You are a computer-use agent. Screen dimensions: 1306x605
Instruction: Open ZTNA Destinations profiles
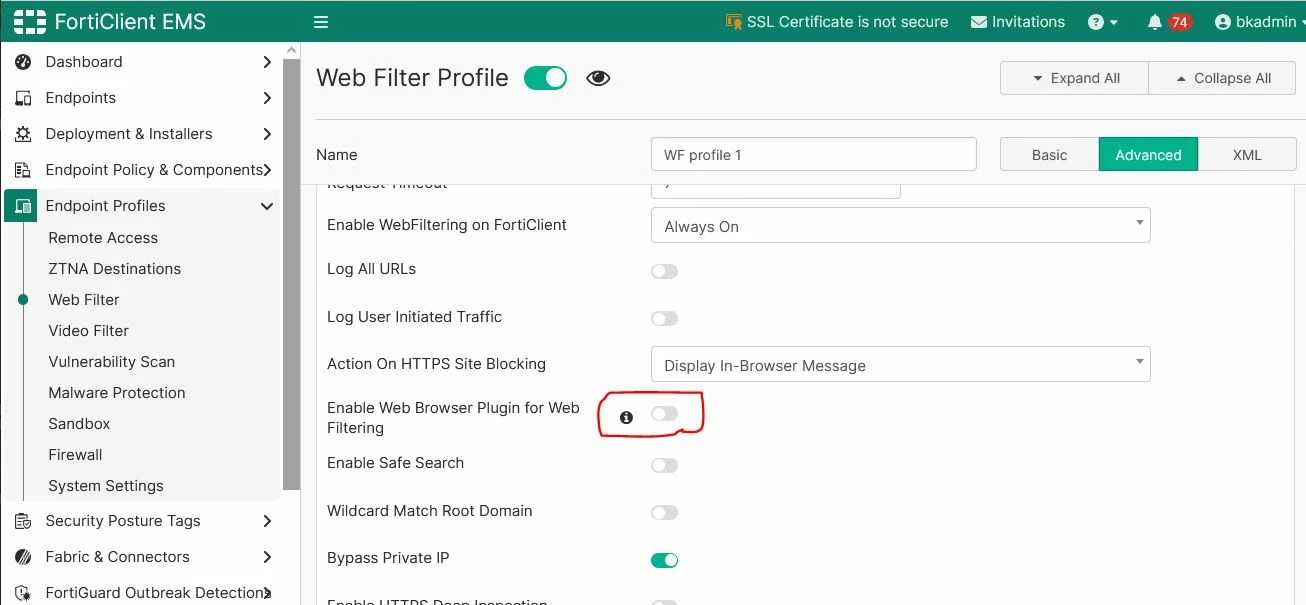[115, 269]
